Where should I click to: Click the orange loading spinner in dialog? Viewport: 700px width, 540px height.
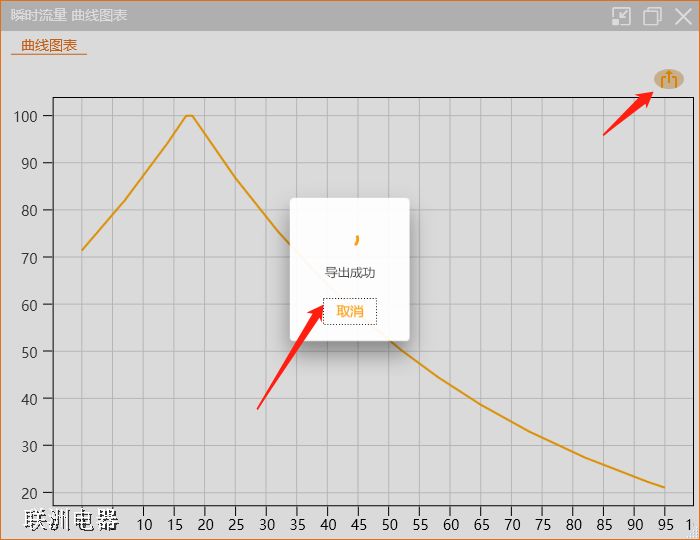356,239
